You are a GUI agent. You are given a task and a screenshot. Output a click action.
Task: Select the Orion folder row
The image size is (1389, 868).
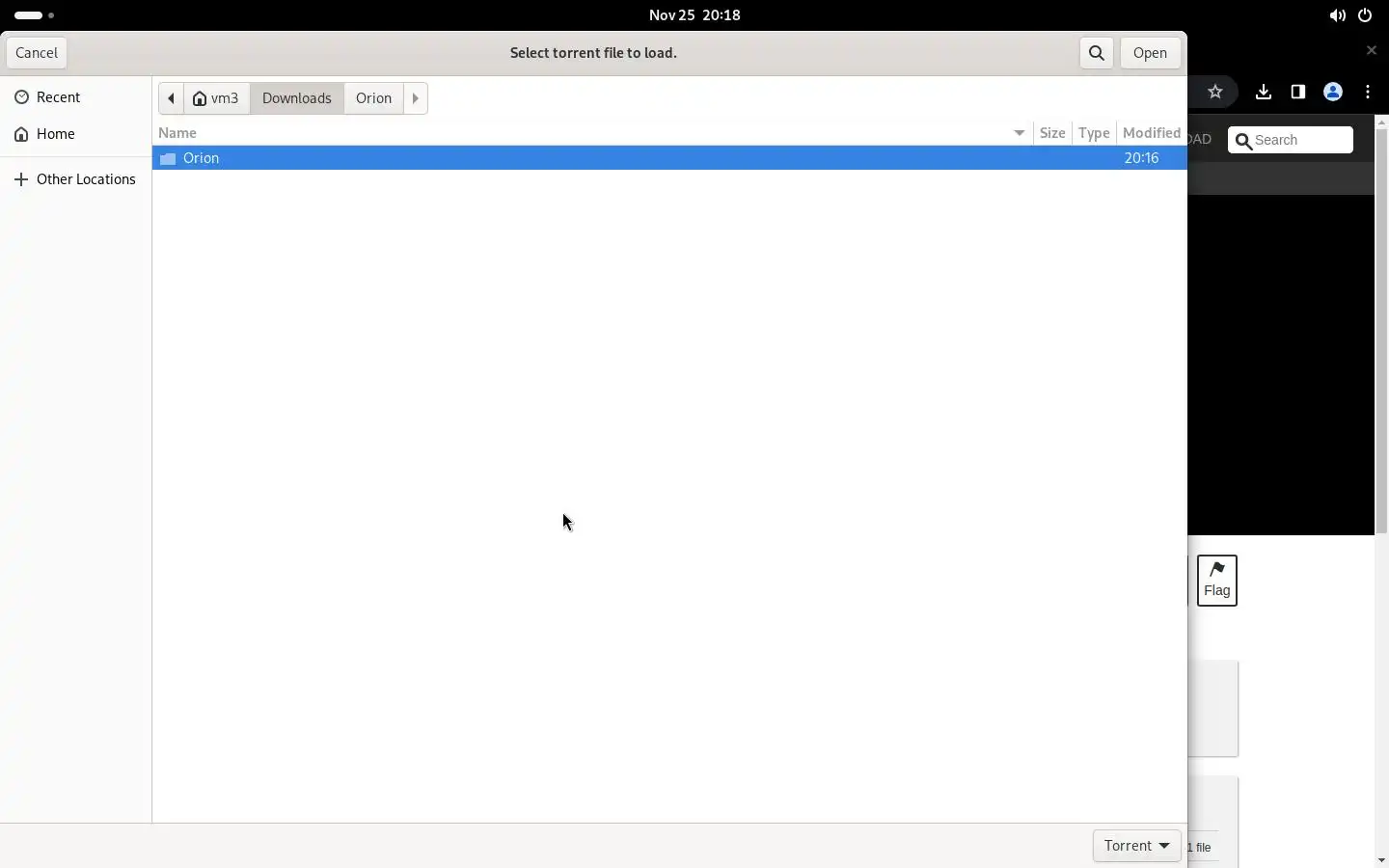pos(669,158)
